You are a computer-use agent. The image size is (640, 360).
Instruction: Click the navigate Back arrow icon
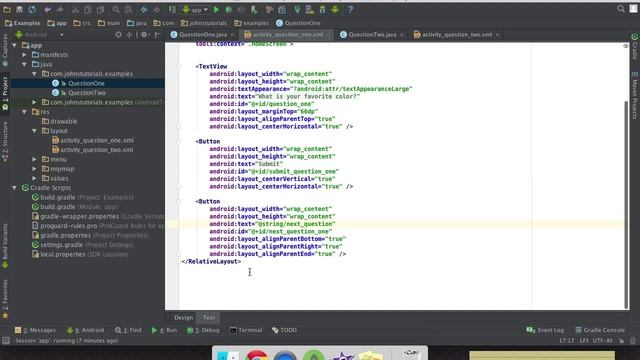point(144,9)
